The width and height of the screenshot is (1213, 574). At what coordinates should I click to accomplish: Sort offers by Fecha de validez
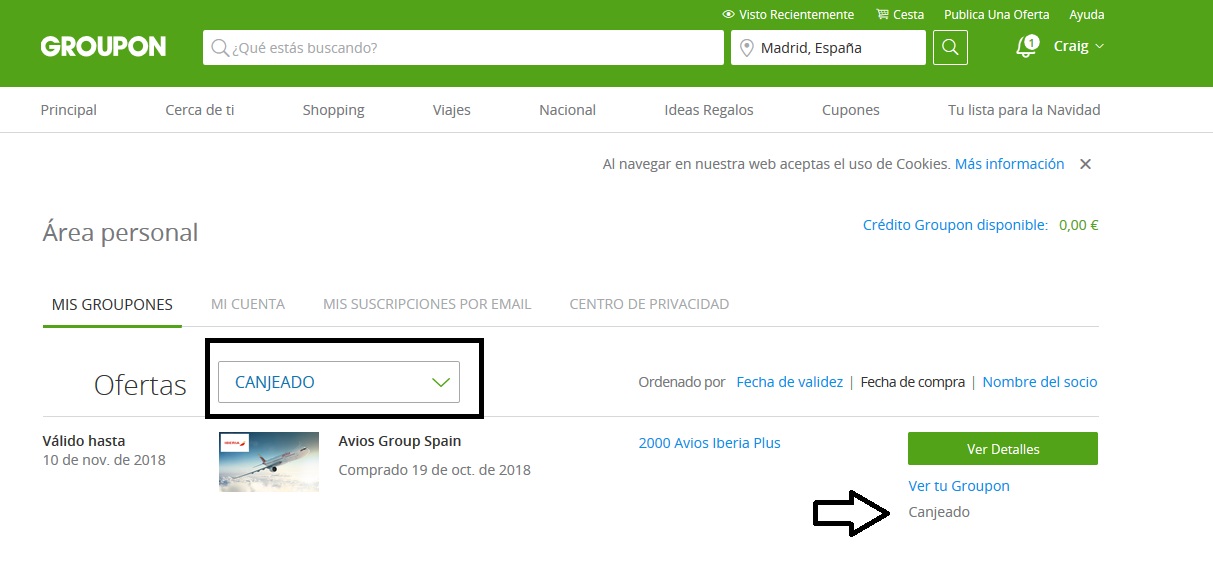point(789,382)
